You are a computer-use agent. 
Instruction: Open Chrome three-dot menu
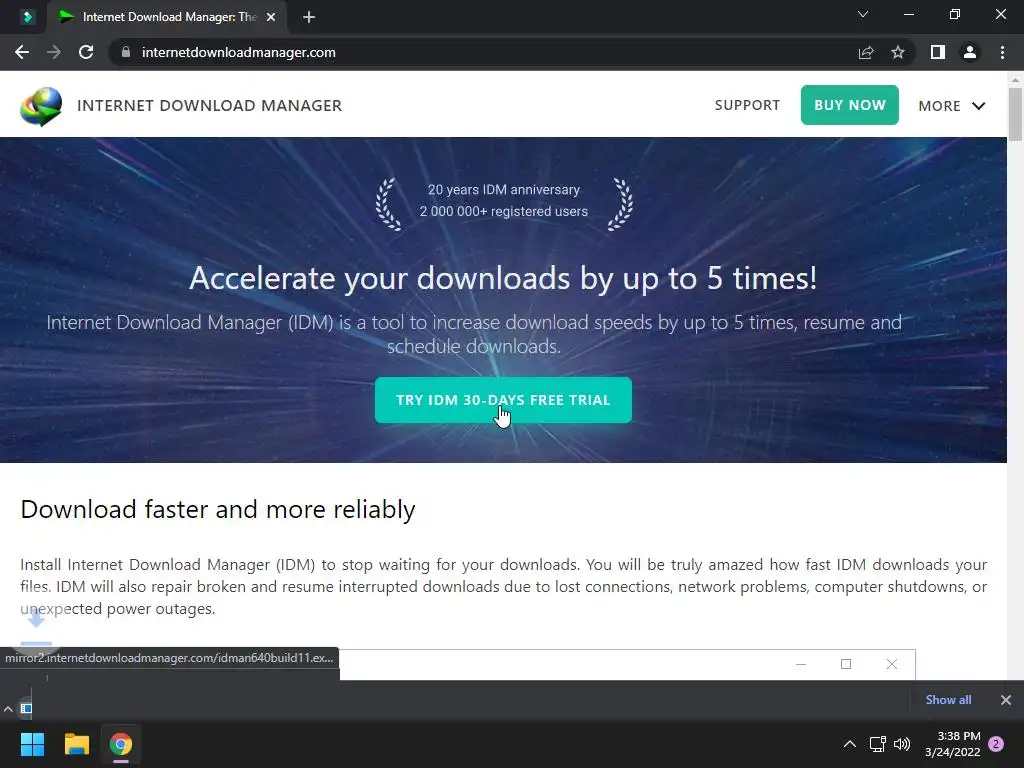click(1002, 52)
